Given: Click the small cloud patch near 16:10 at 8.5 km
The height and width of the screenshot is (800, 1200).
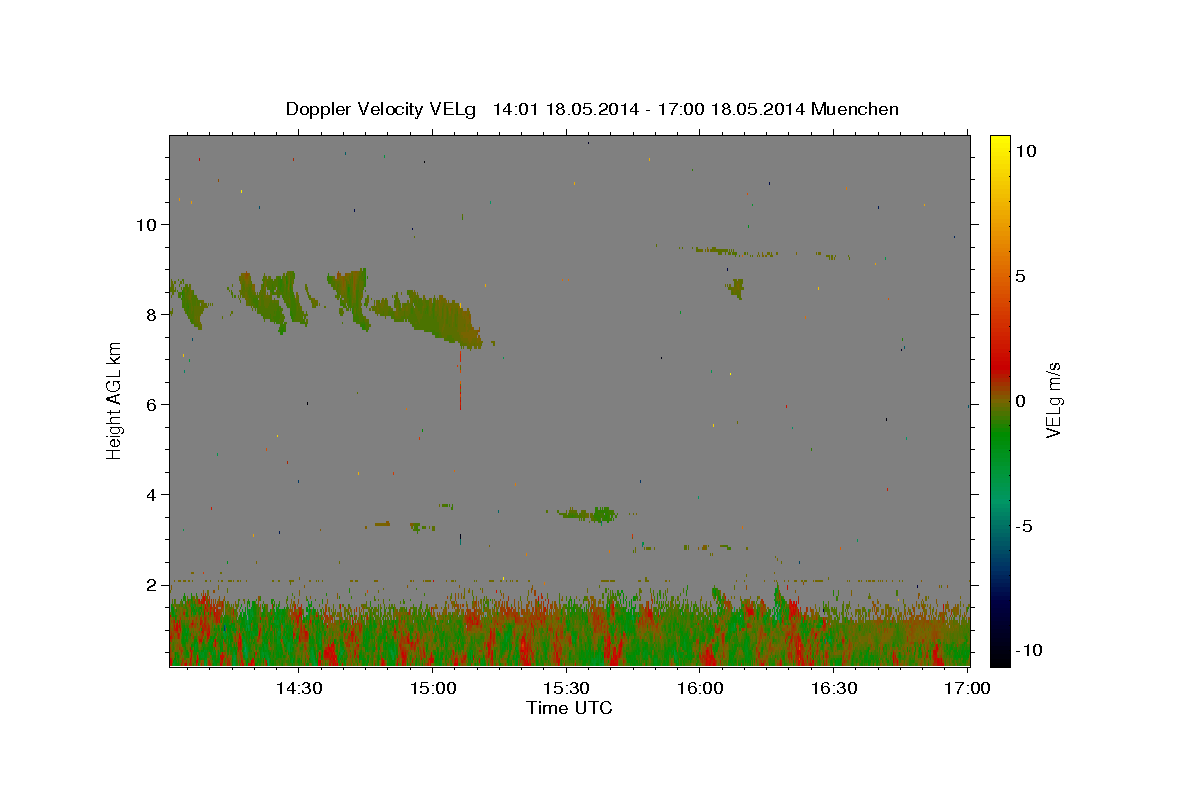Looking at the screenshot, I should 737,289.
